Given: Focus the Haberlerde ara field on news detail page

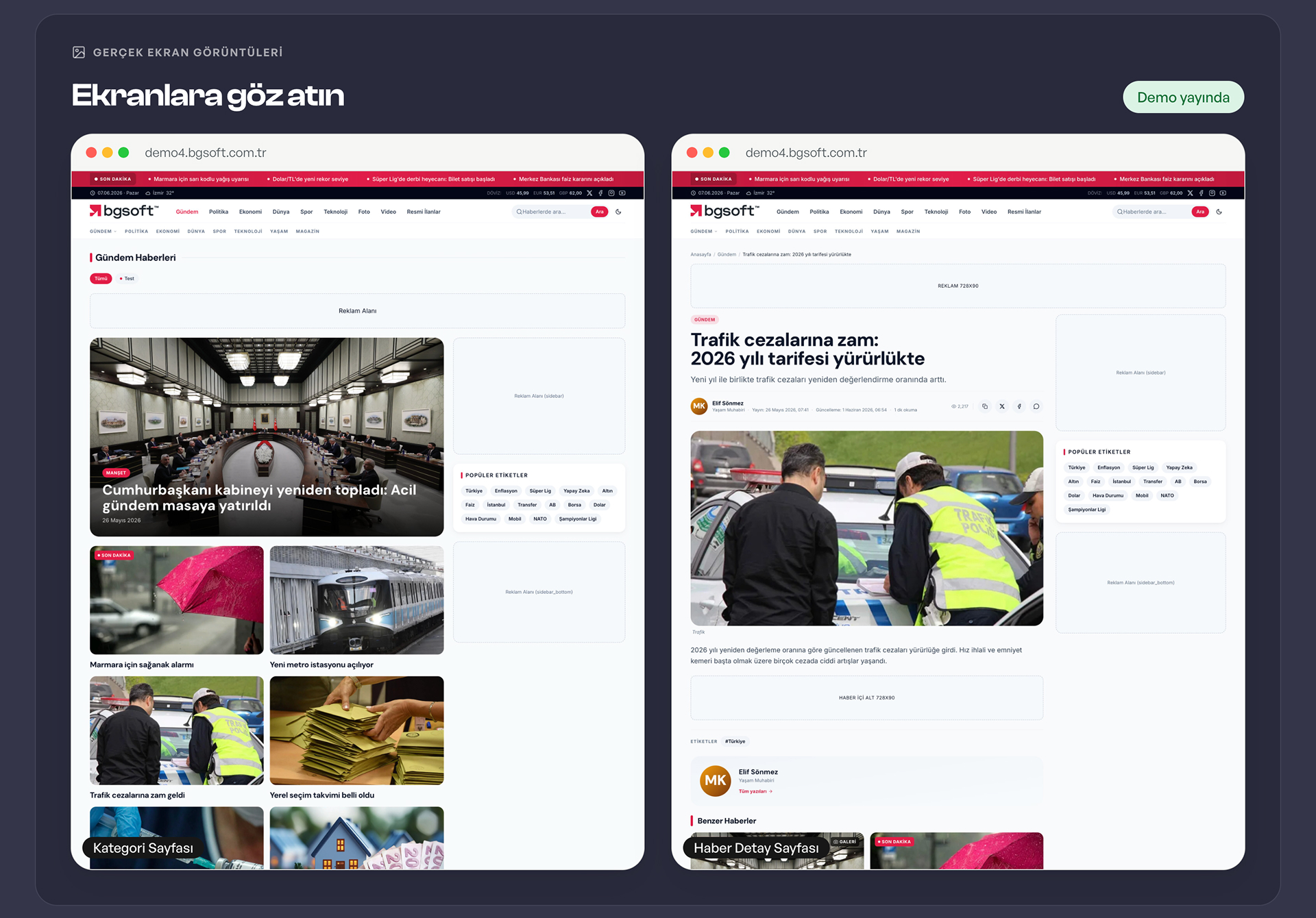Looking at the screenshot, I should (1151, 212).
